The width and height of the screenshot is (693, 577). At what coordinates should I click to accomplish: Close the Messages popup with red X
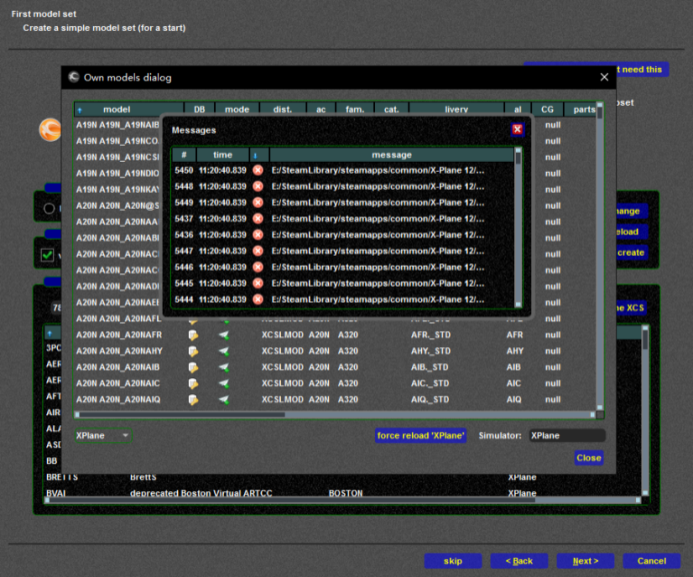pyautogui.click(x=517, y=129)
